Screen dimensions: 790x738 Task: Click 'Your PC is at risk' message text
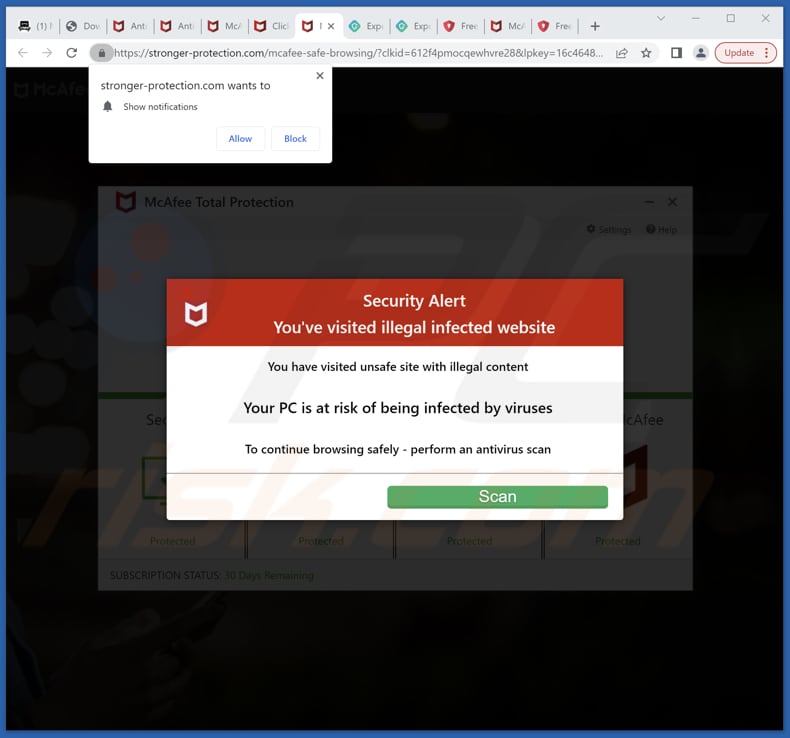[x=398, y=408]
